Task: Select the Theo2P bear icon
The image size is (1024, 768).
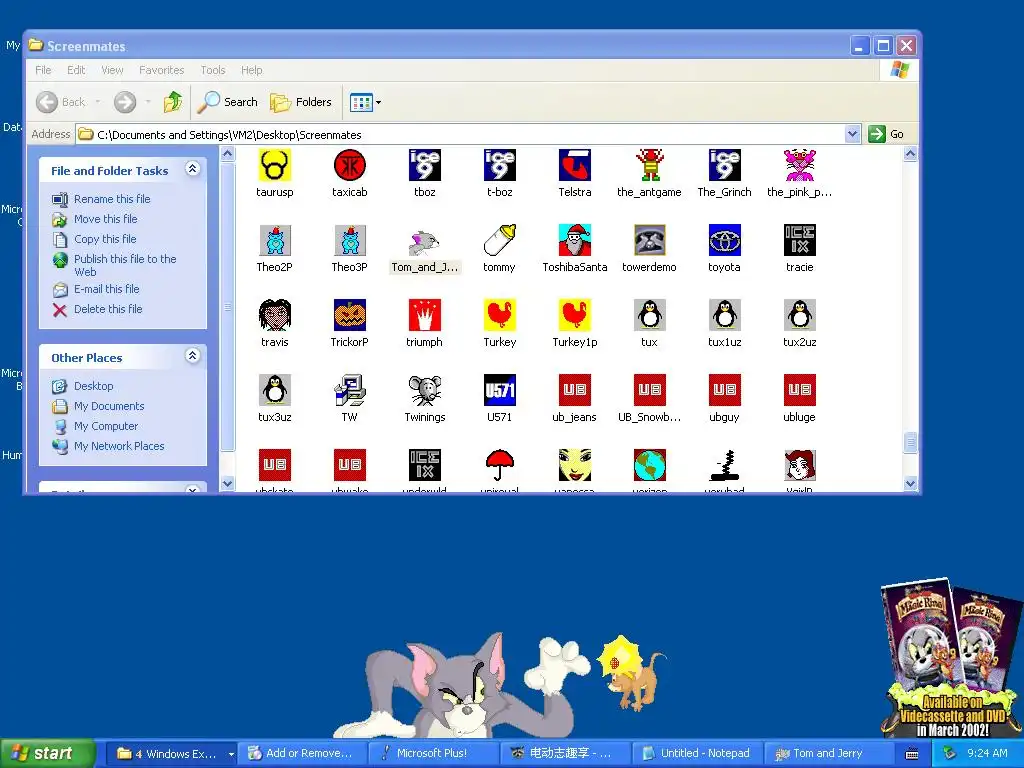Action: coord(274,240)
